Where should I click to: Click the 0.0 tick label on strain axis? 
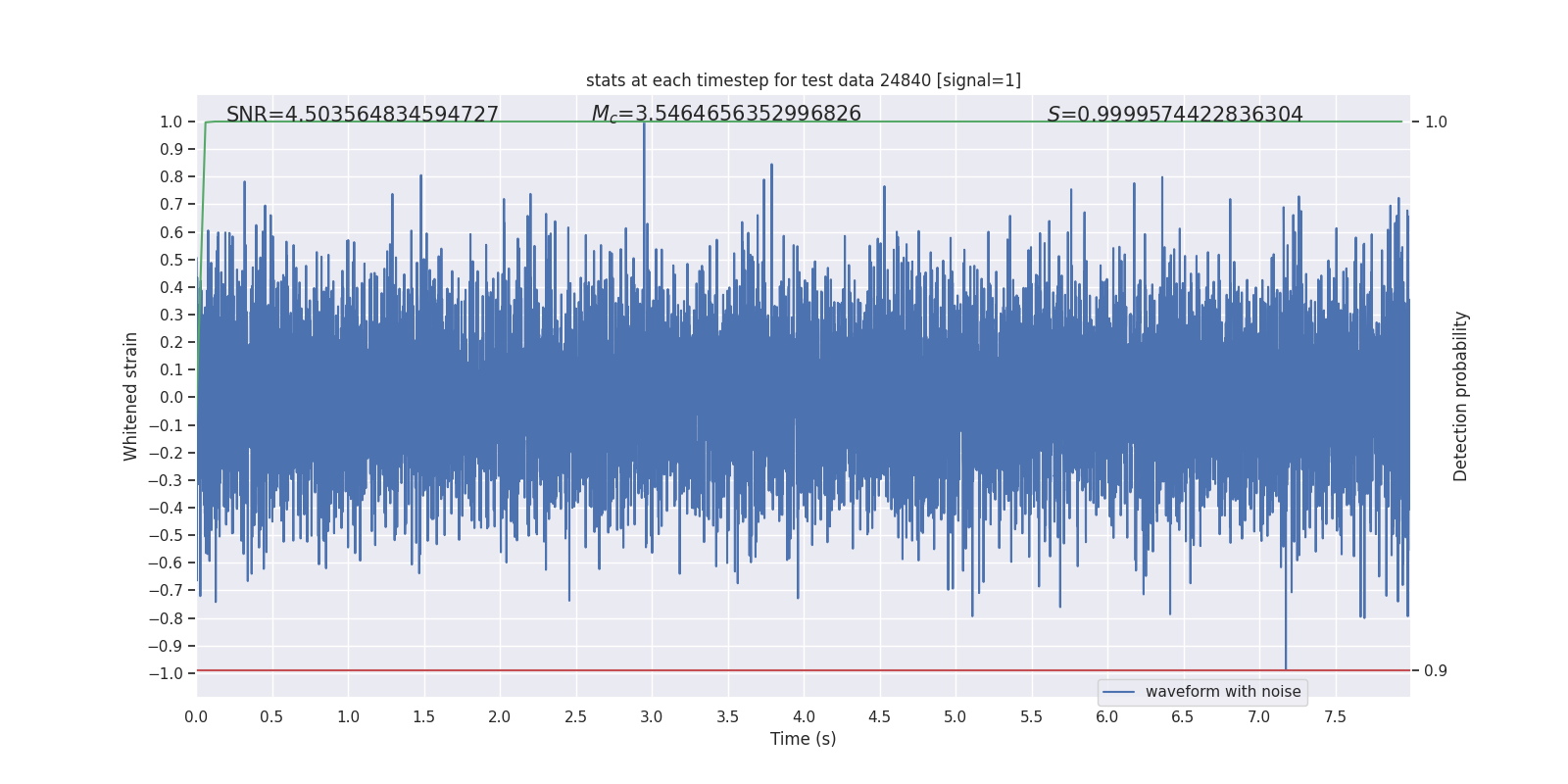point(171,397)
